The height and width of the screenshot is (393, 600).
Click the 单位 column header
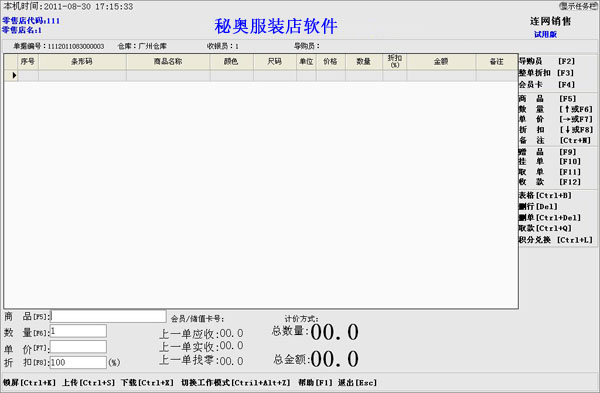point(306,61)
